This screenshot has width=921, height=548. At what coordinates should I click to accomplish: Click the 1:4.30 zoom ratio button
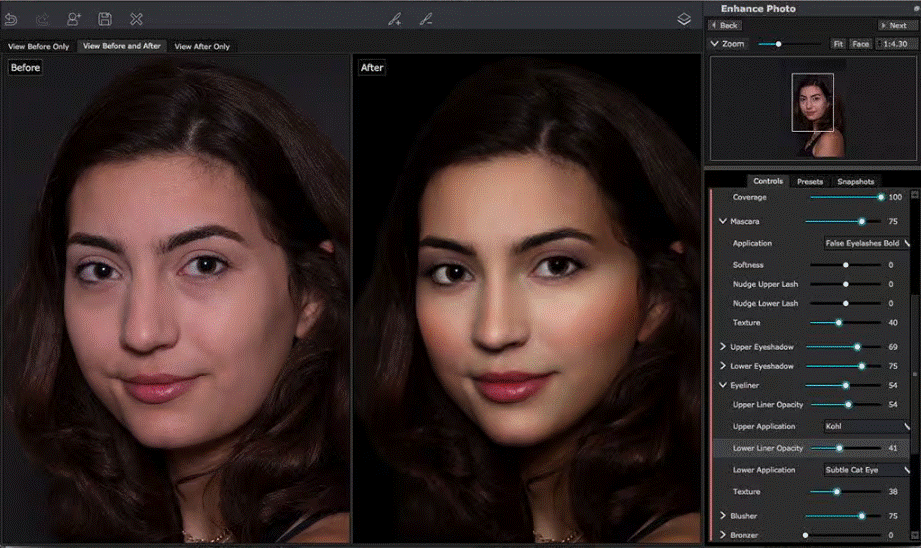(x=895, y=44)
